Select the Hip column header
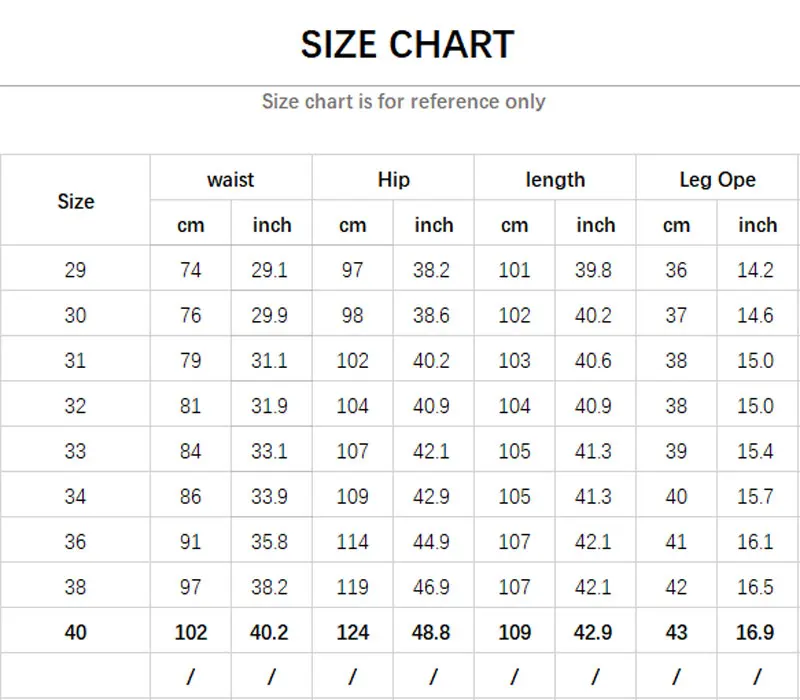 [x=393, y=180]
